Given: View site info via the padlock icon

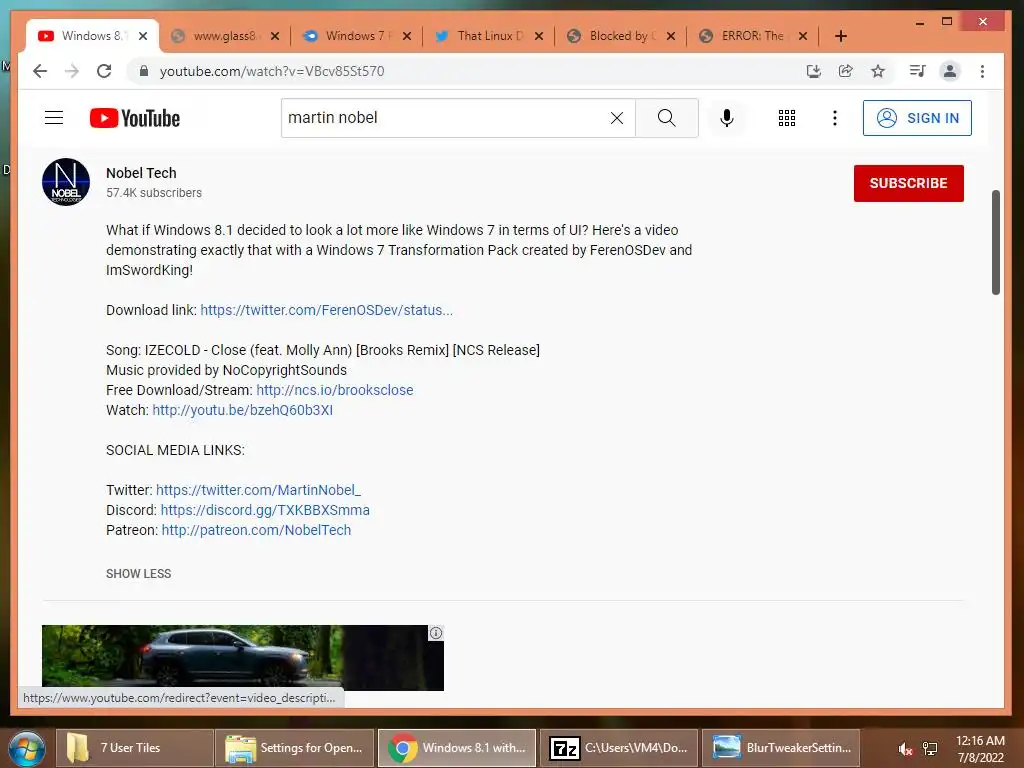Looking at the screenshot, I should pyautogui.click(x=144, y=71).
